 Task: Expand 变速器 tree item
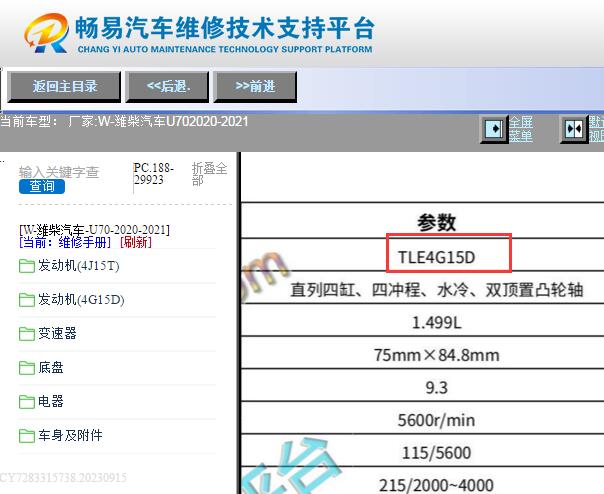57,334
